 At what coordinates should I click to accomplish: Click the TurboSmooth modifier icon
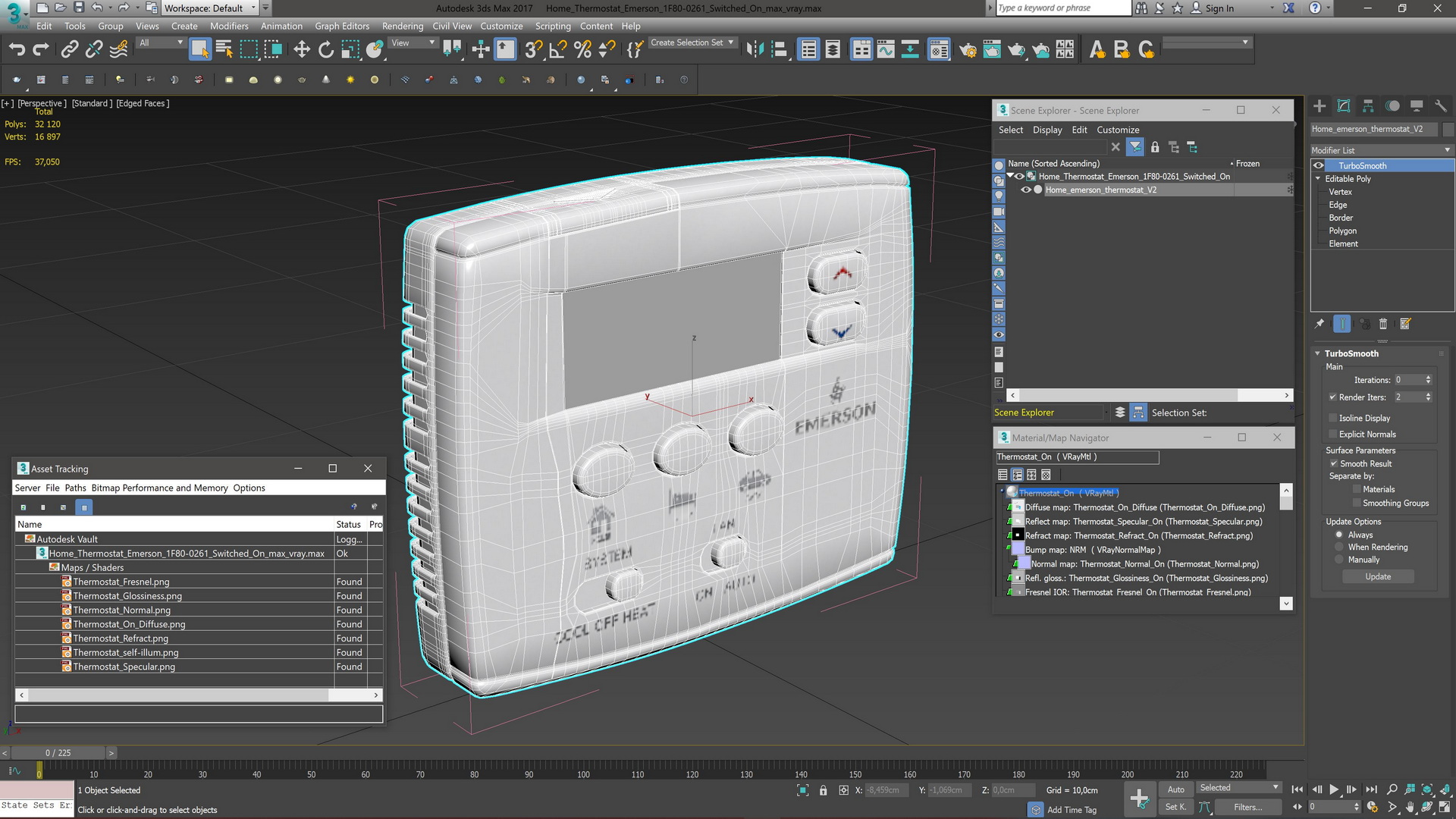coord(1319,165)
